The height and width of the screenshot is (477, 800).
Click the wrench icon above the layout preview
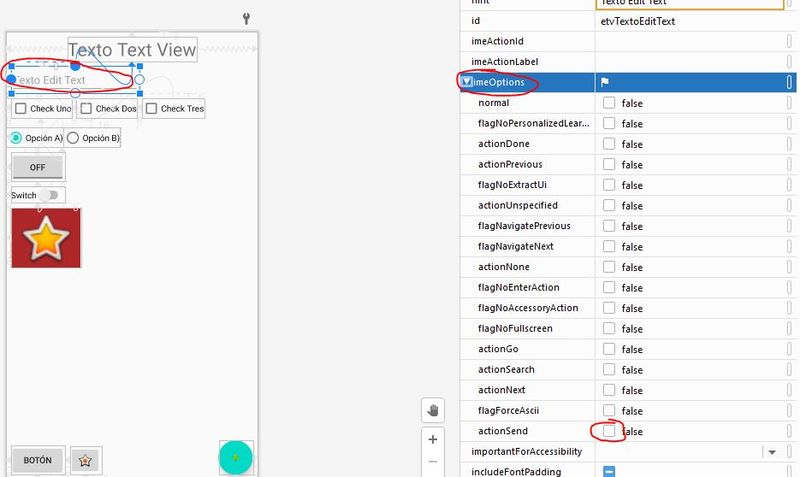[246, 19]
